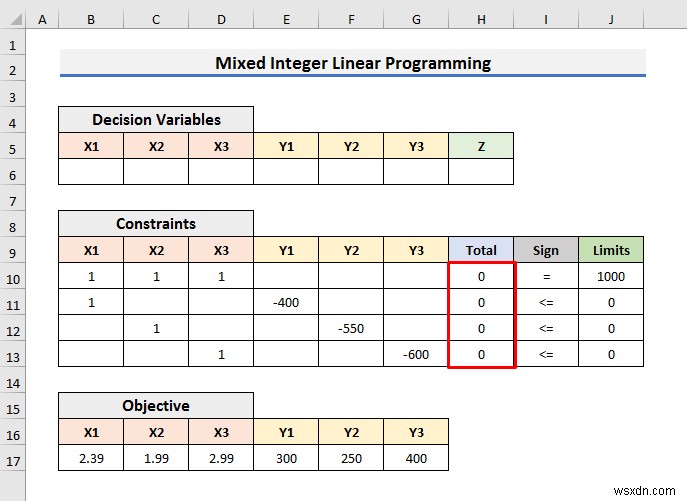This screenshot has height=501, width=687.
Task: Click the green Z header cell
Action: (481, 146)
